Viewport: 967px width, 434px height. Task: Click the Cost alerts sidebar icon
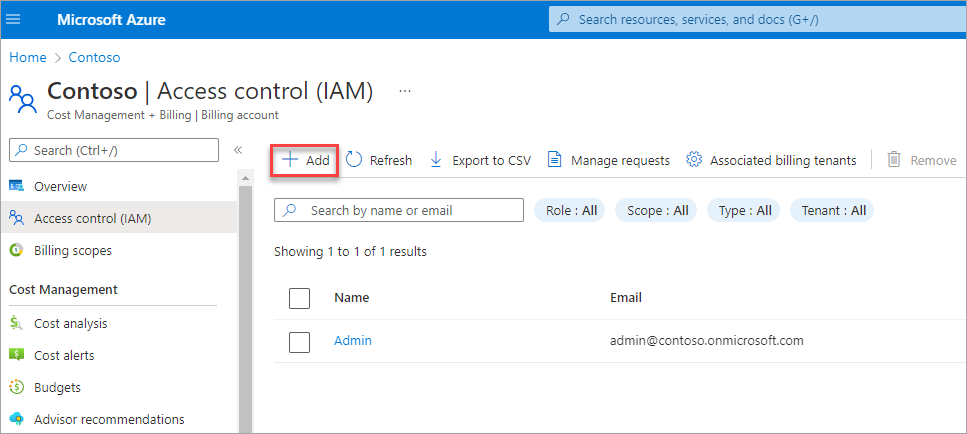click(x=17, y=355)
